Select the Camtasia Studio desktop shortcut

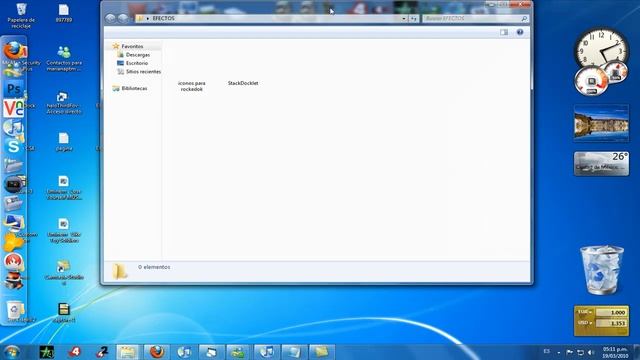point(64,272)
